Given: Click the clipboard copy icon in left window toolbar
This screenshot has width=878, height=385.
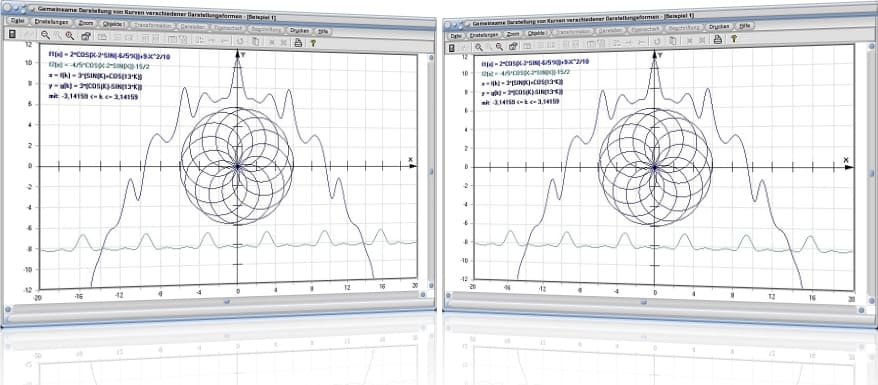Looking at the screenshot, I should (255, 41).
